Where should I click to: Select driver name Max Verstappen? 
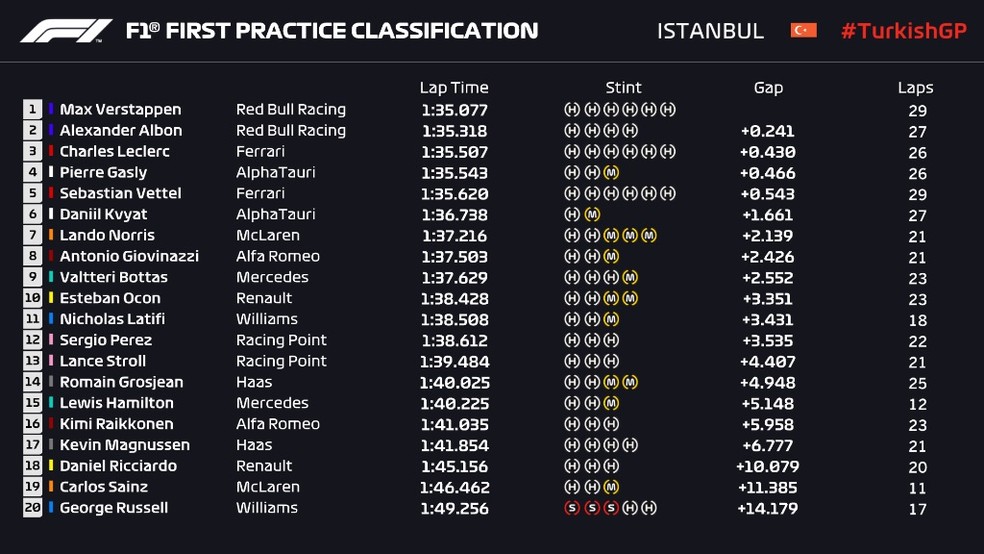point(120,110)
